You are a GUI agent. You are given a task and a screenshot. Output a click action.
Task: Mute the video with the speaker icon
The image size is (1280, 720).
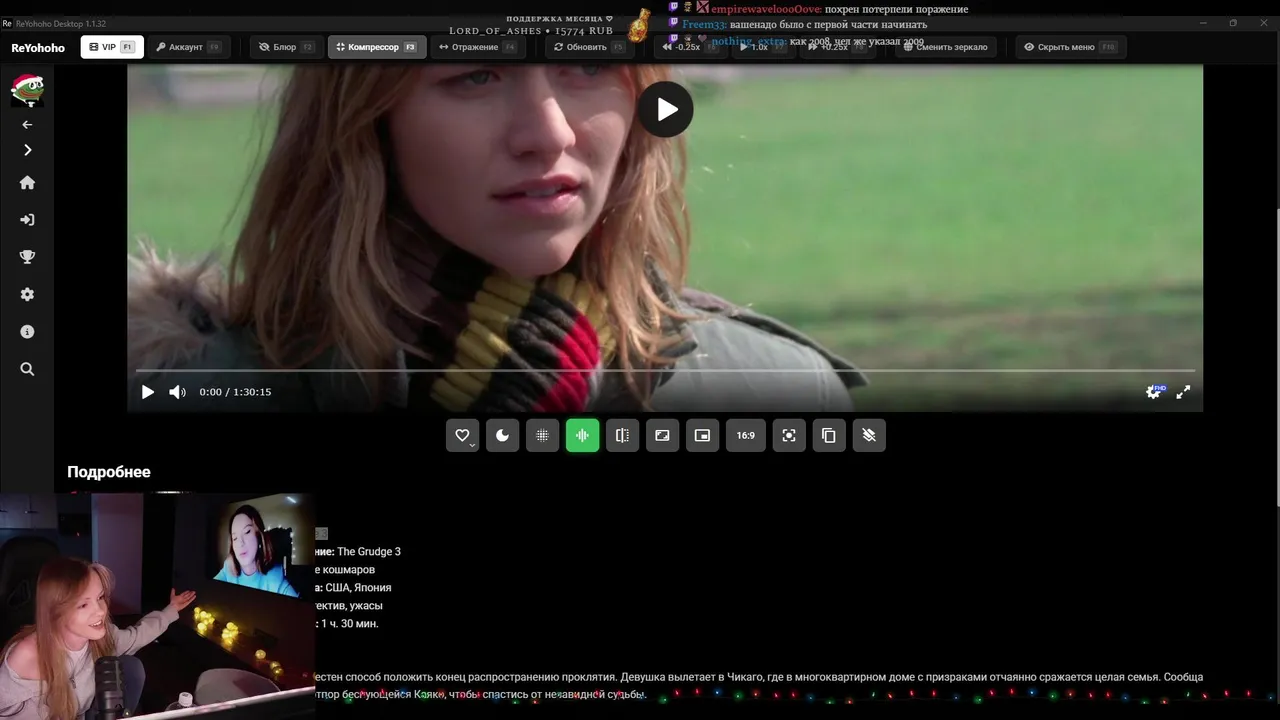coord(177,392)
